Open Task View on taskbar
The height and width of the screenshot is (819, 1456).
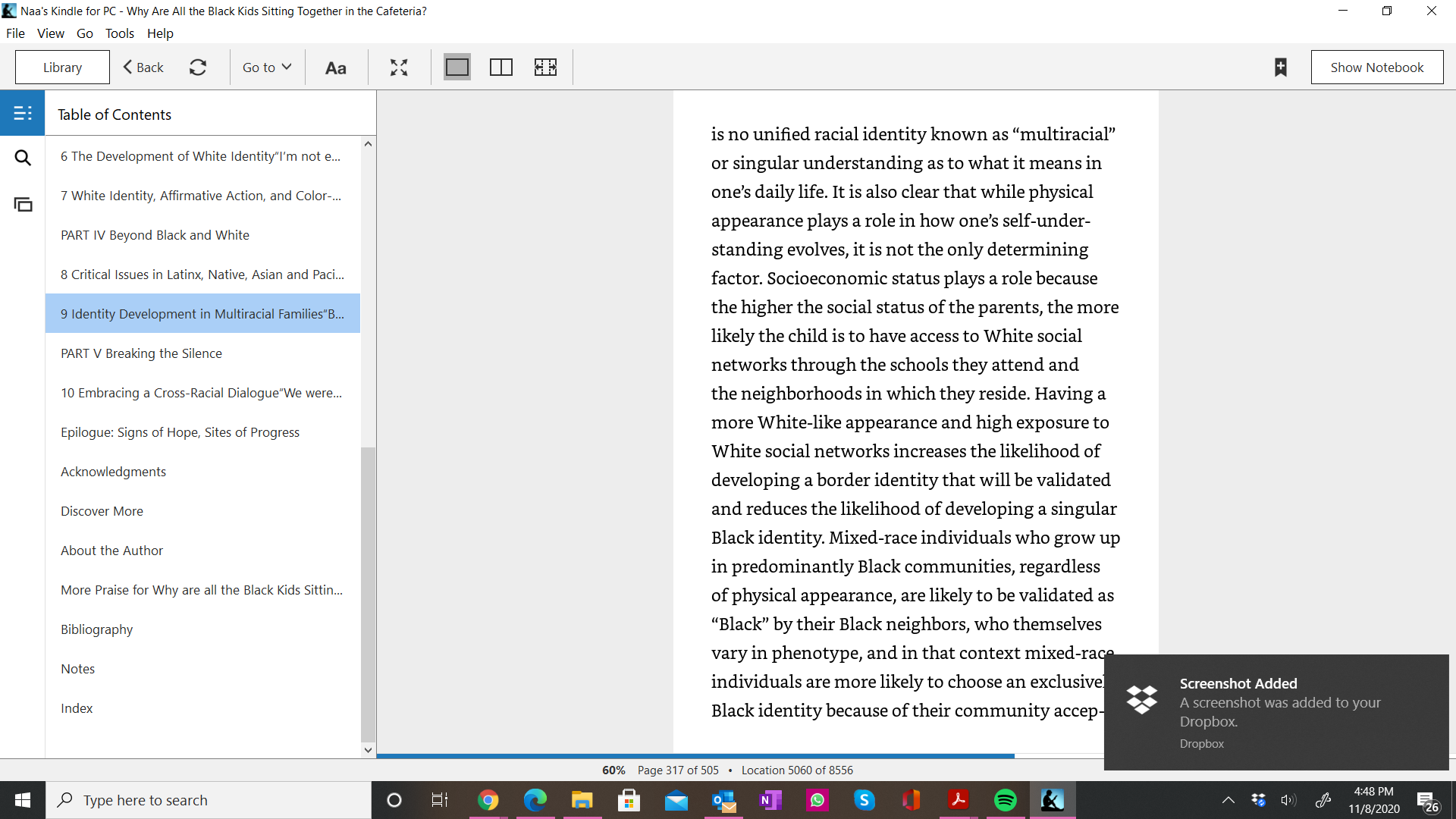440,800
